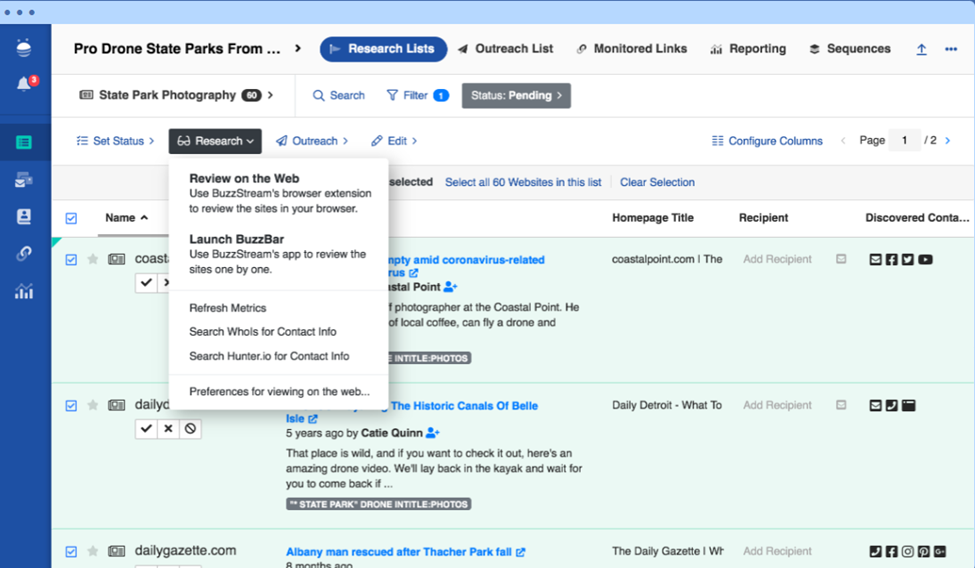The width and height of the screenshot is (975, 568).
Task: Click Clear Selection link
Action: pos(657,182)
